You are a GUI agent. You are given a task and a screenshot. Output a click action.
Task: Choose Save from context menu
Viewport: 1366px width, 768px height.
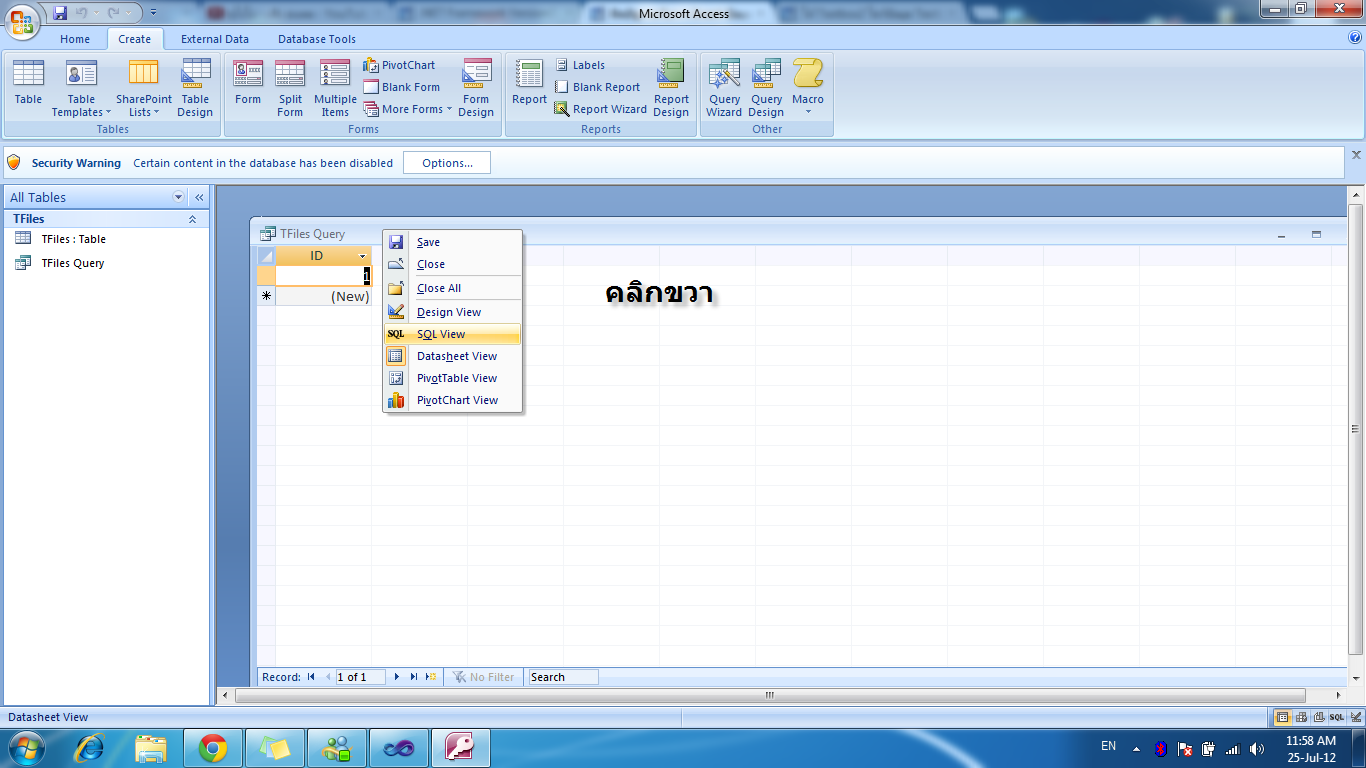pos(452,242)
